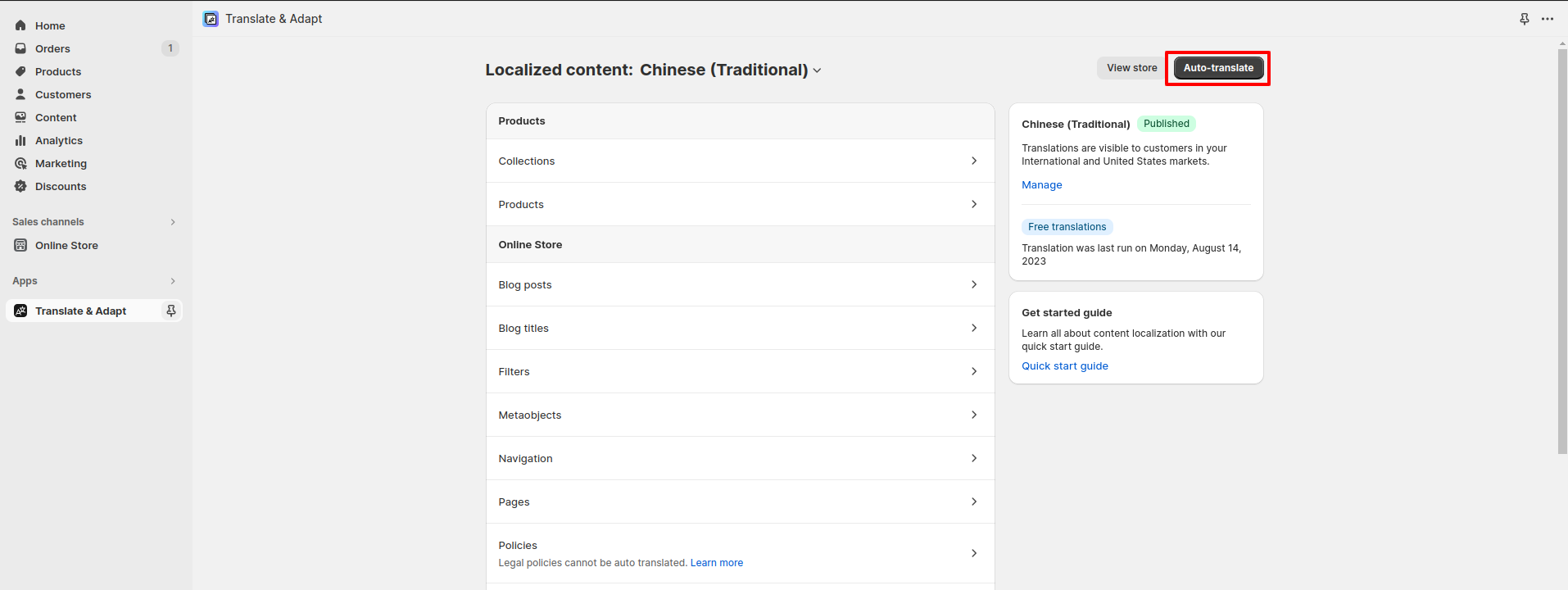Click the Orders count badge
This screenshot has height=590, width=1568.
pos(170,48)
